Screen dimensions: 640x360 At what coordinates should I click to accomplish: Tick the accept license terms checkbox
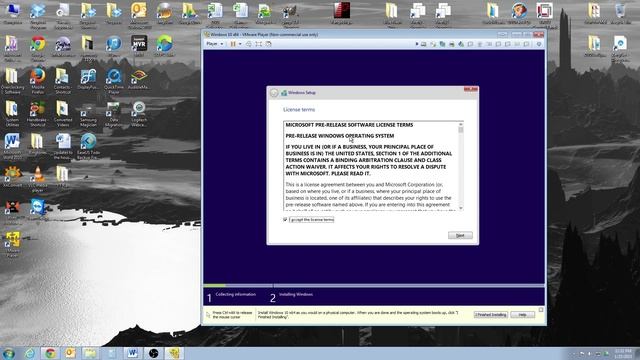pyautogui.click(x=285, y=220)
